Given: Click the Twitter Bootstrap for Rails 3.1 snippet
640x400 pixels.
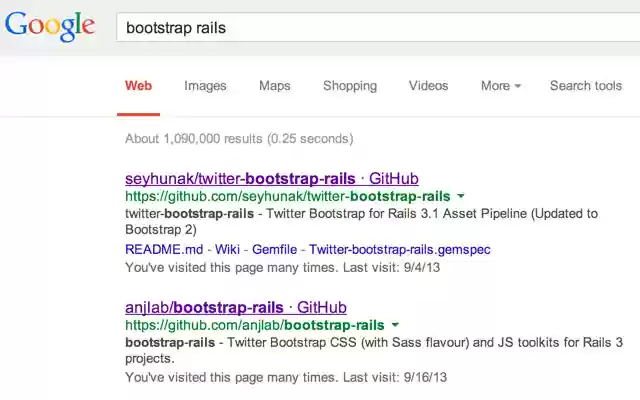Looking at the screenshot, I should click(361, 222).
